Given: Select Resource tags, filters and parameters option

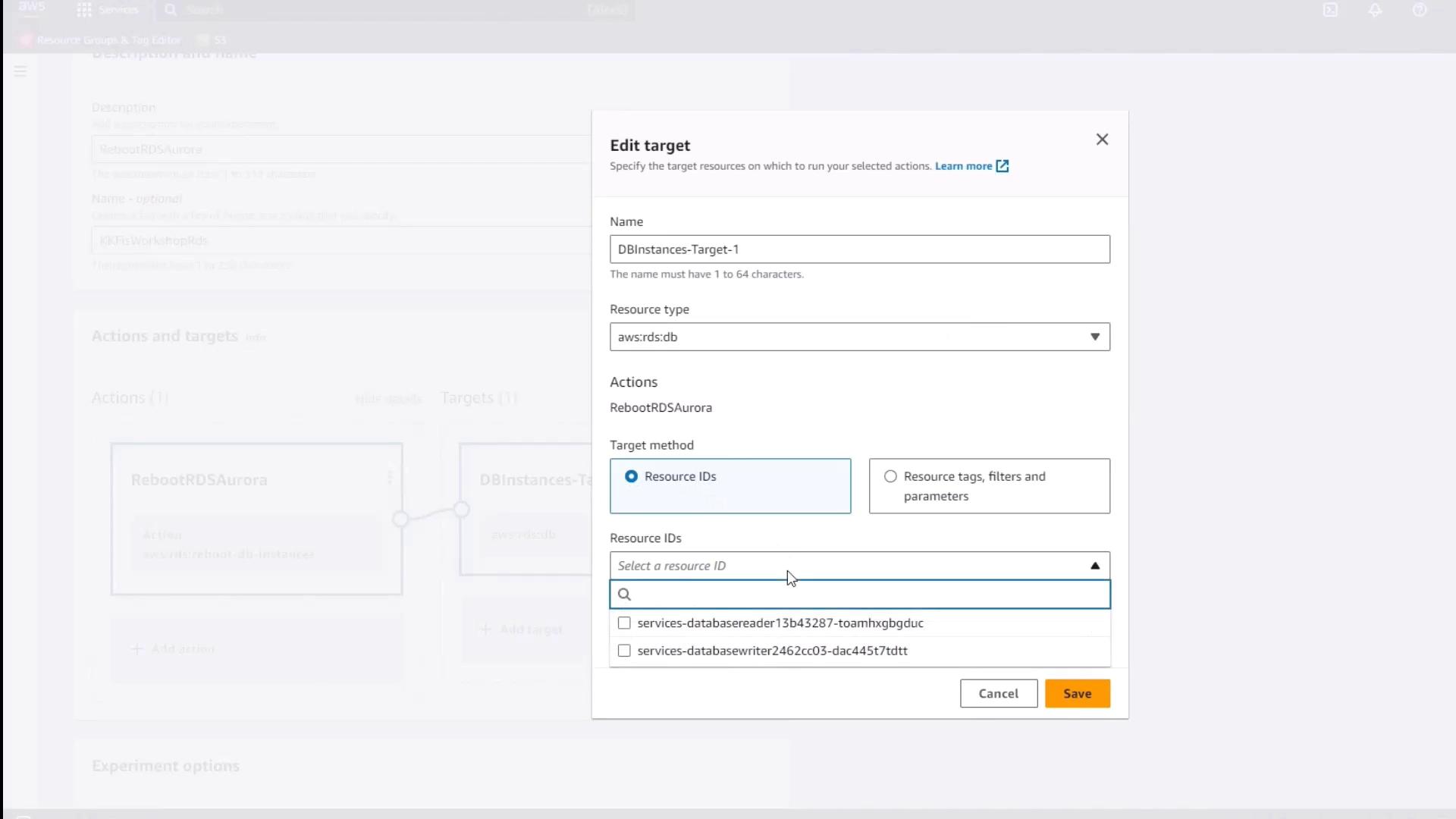Looking at the screenshot, I should pos(890,476).
